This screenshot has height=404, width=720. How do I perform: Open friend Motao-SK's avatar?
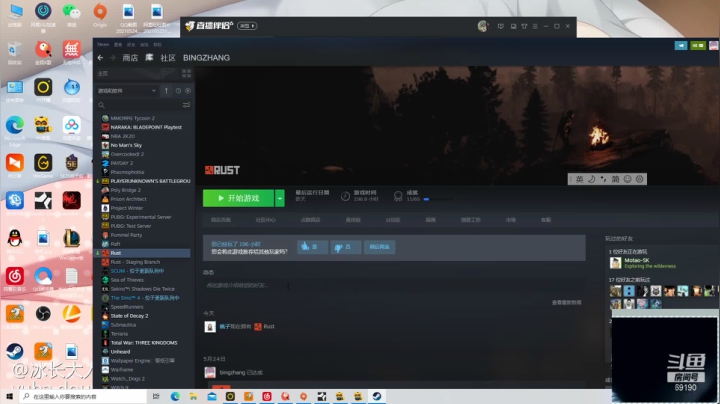pos(615,263)
